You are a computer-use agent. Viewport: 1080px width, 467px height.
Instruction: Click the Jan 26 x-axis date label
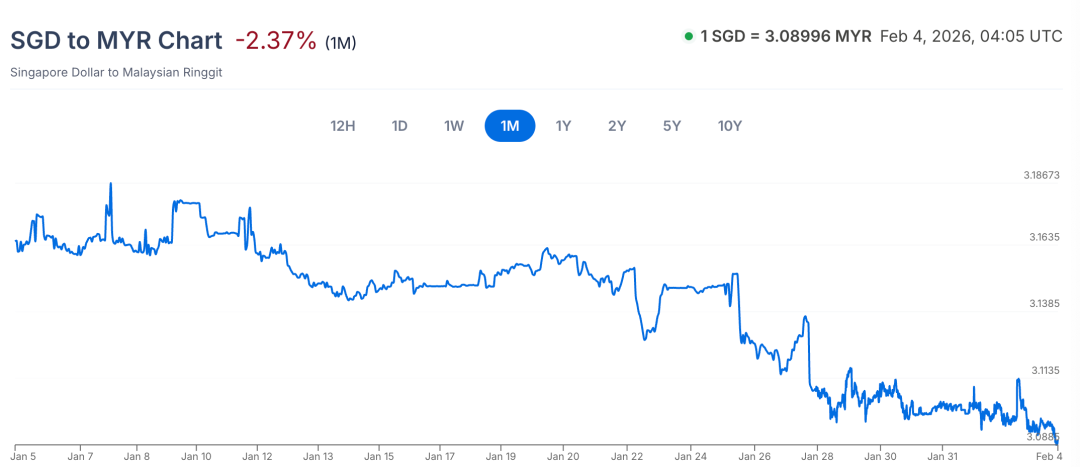[753, 456]
